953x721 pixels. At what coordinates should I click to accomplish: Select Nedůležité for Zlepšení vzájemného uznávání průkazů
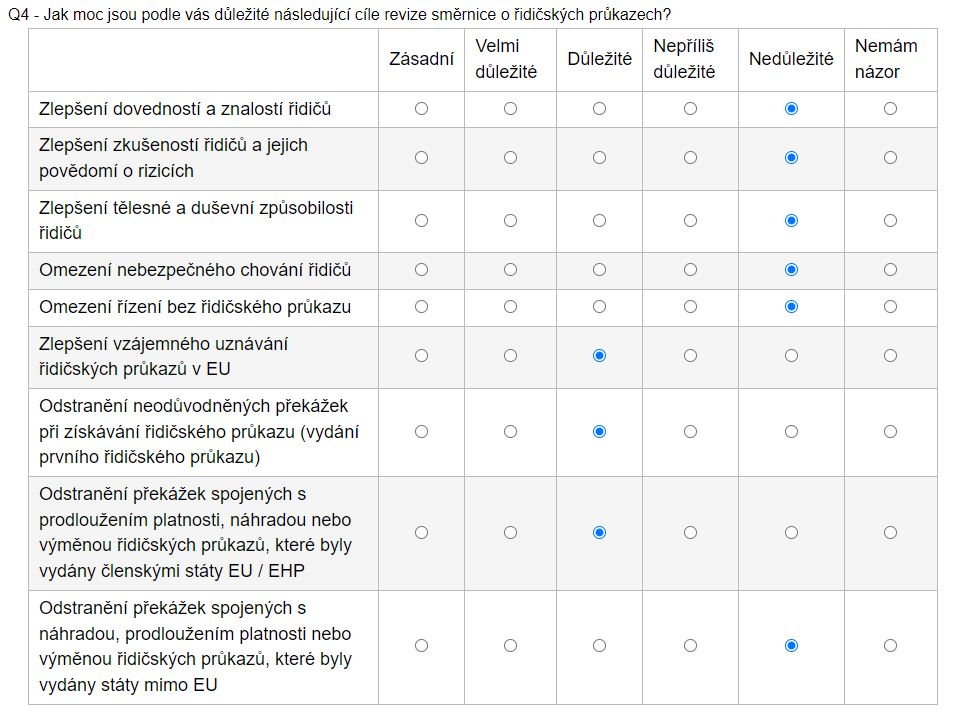pos(791,355)
